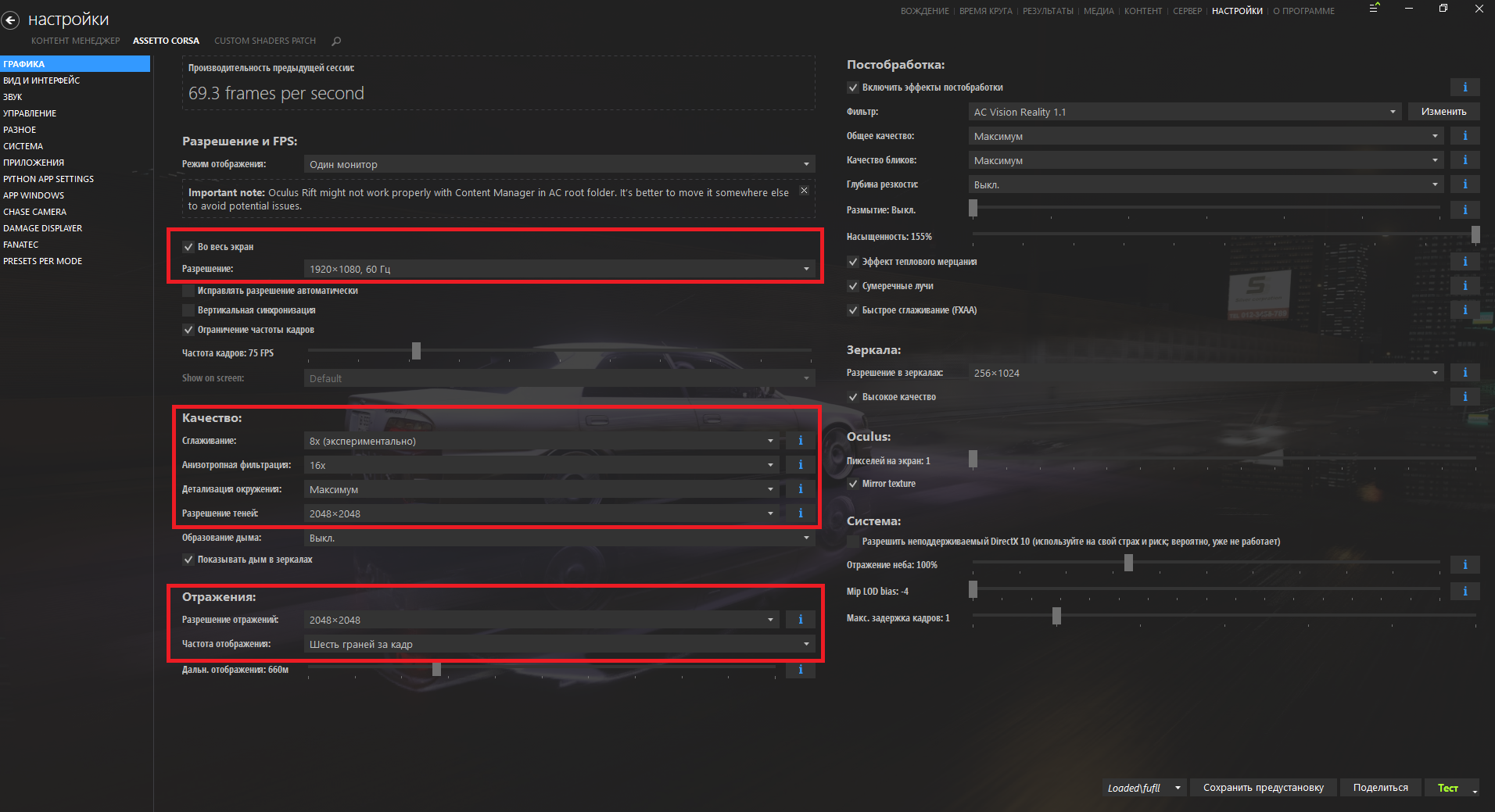Image resolution: width=1495 pixels, height=812 pixels.
Task: Expand the Фильтр AC Vision Reality dropdown
Action: [x=1185, y=112]
